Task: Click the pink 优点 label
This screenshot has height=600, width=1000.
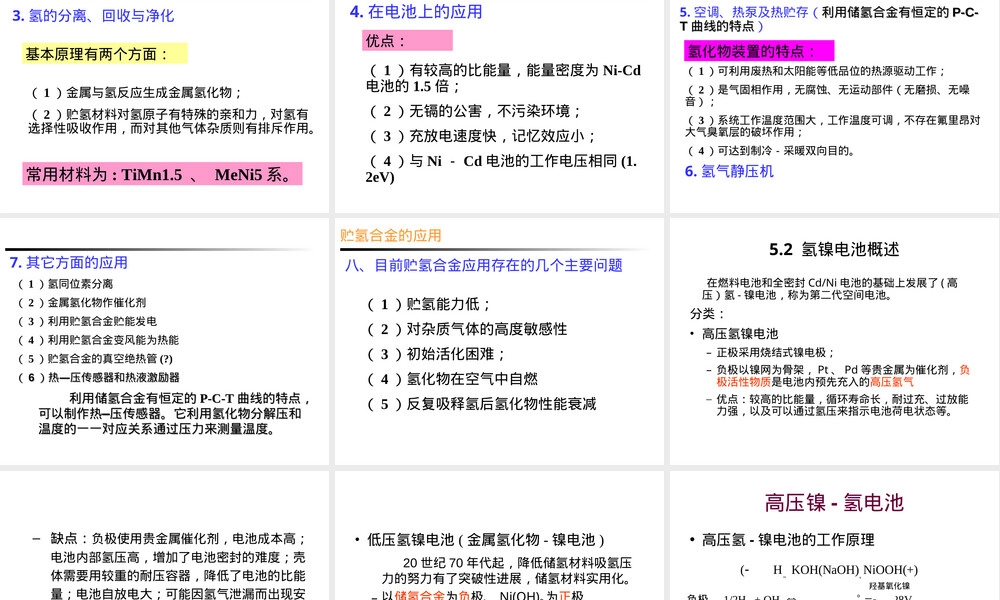Action: (408, 40)
